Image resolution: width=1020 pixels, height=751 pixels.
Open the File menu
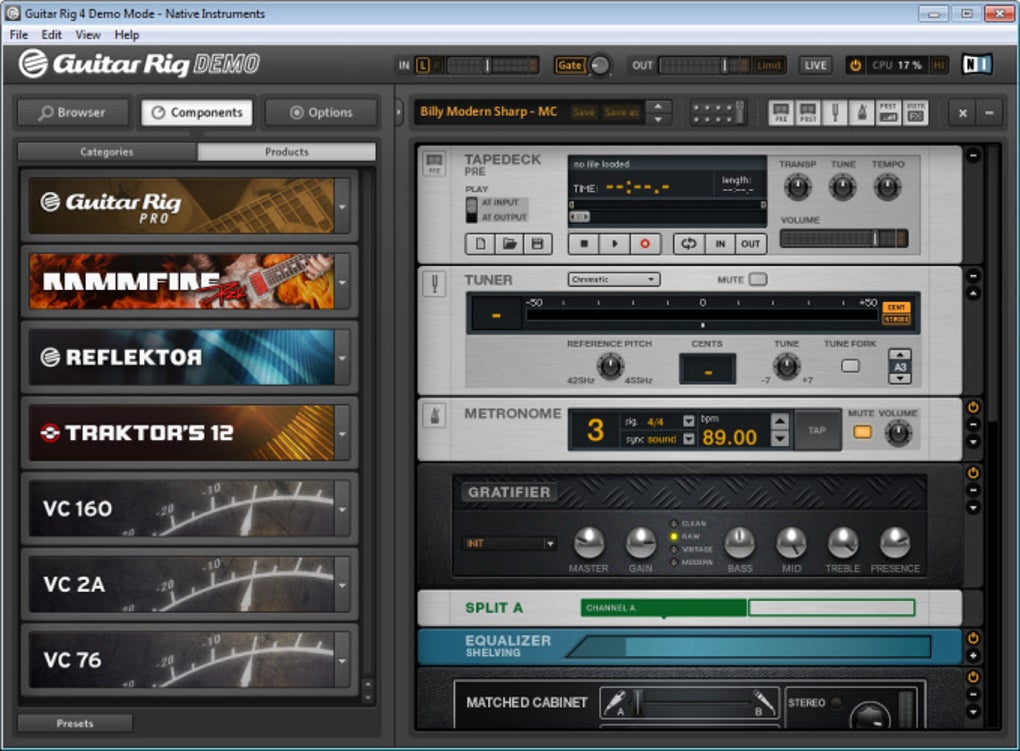pos(19,35)
